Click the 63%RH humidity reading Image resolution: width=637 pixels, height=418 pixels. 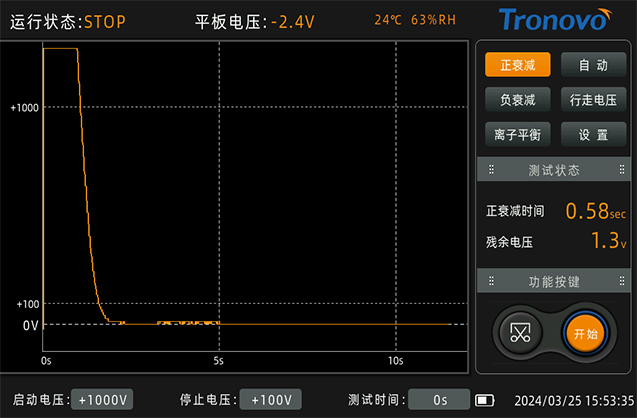point(433,20)
